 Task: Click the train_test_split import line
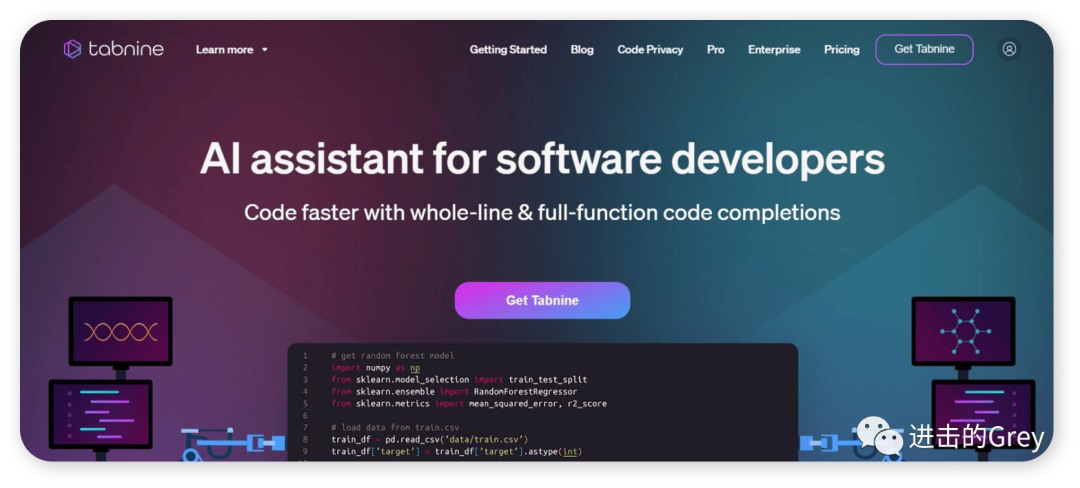click(x=459, y=379)
